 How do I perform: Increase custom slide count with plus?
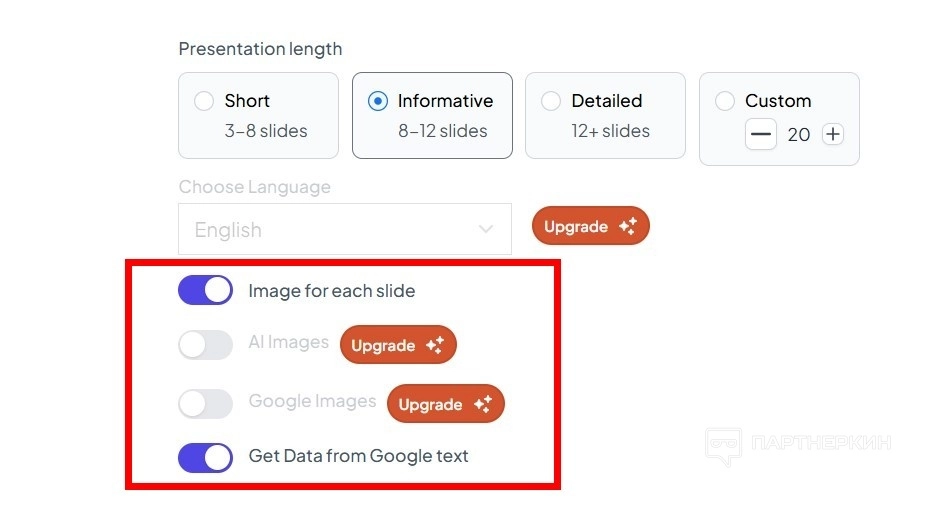[x=832, y=134]
